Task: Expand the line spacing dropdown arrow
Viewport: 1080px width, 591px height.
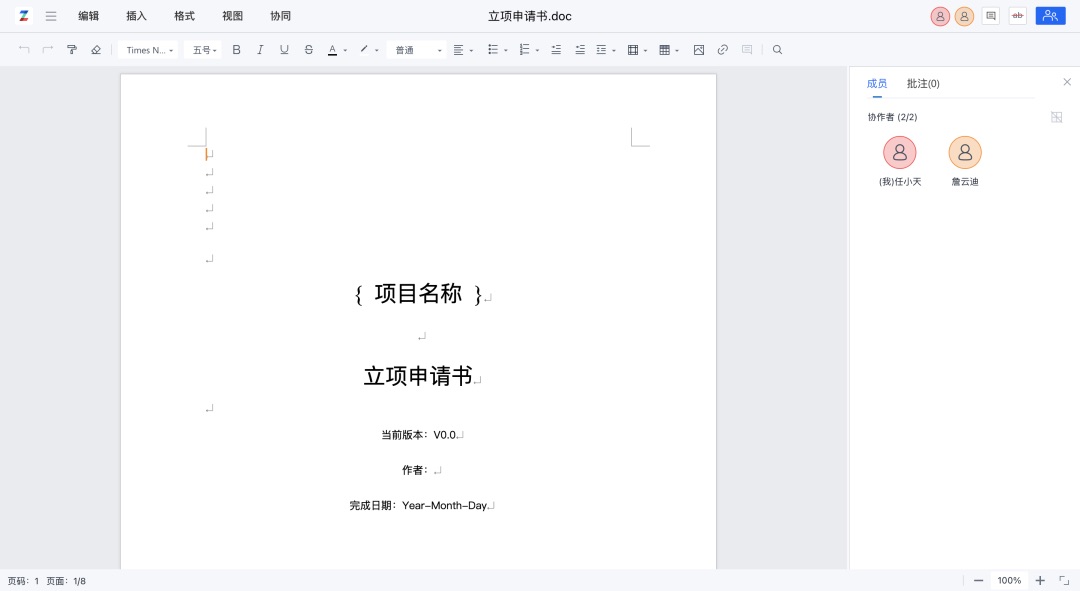Action: (x=614, y=50)
